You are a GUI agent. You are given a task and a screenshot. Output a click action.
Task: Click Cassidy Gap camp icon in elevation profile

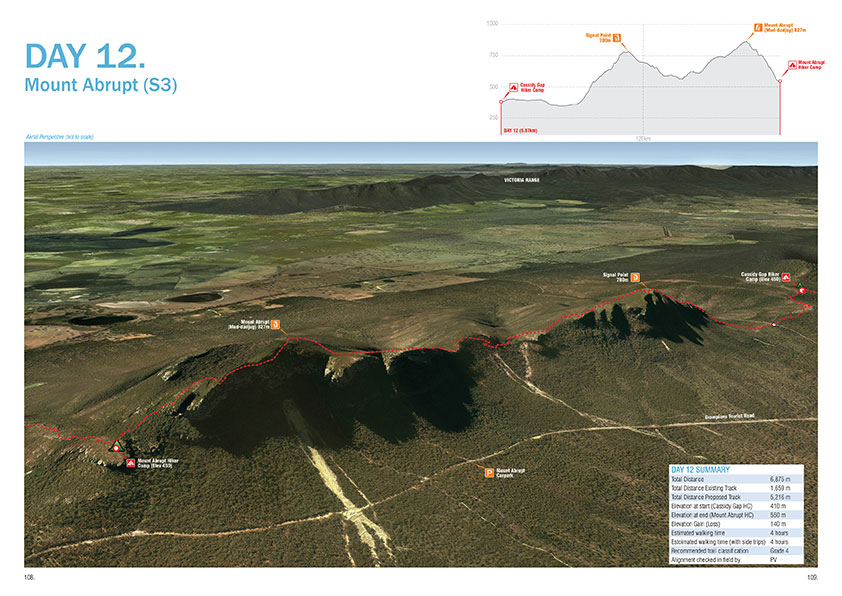pos(514,87)
